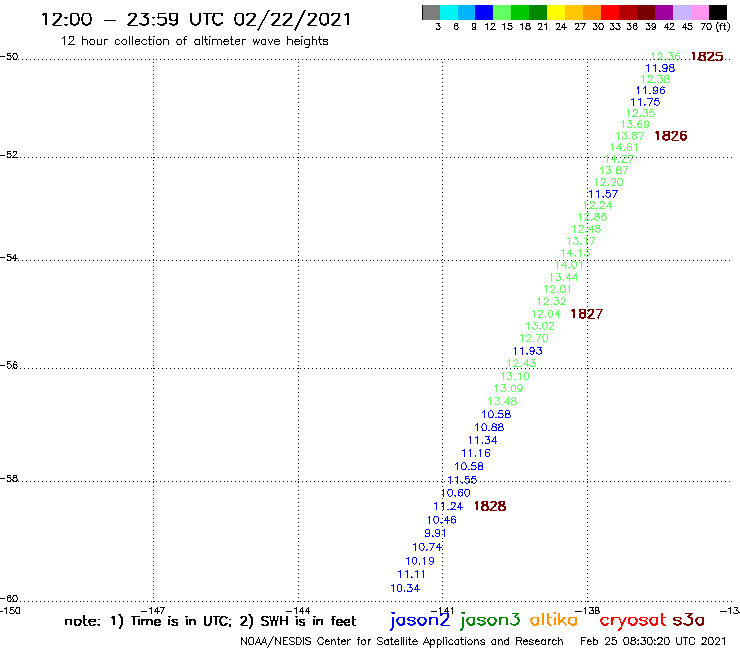The height and width of the screenshot is (650, 740).
Task: Click the 12.43 wave height value
Action: click(x=521, y=363)
